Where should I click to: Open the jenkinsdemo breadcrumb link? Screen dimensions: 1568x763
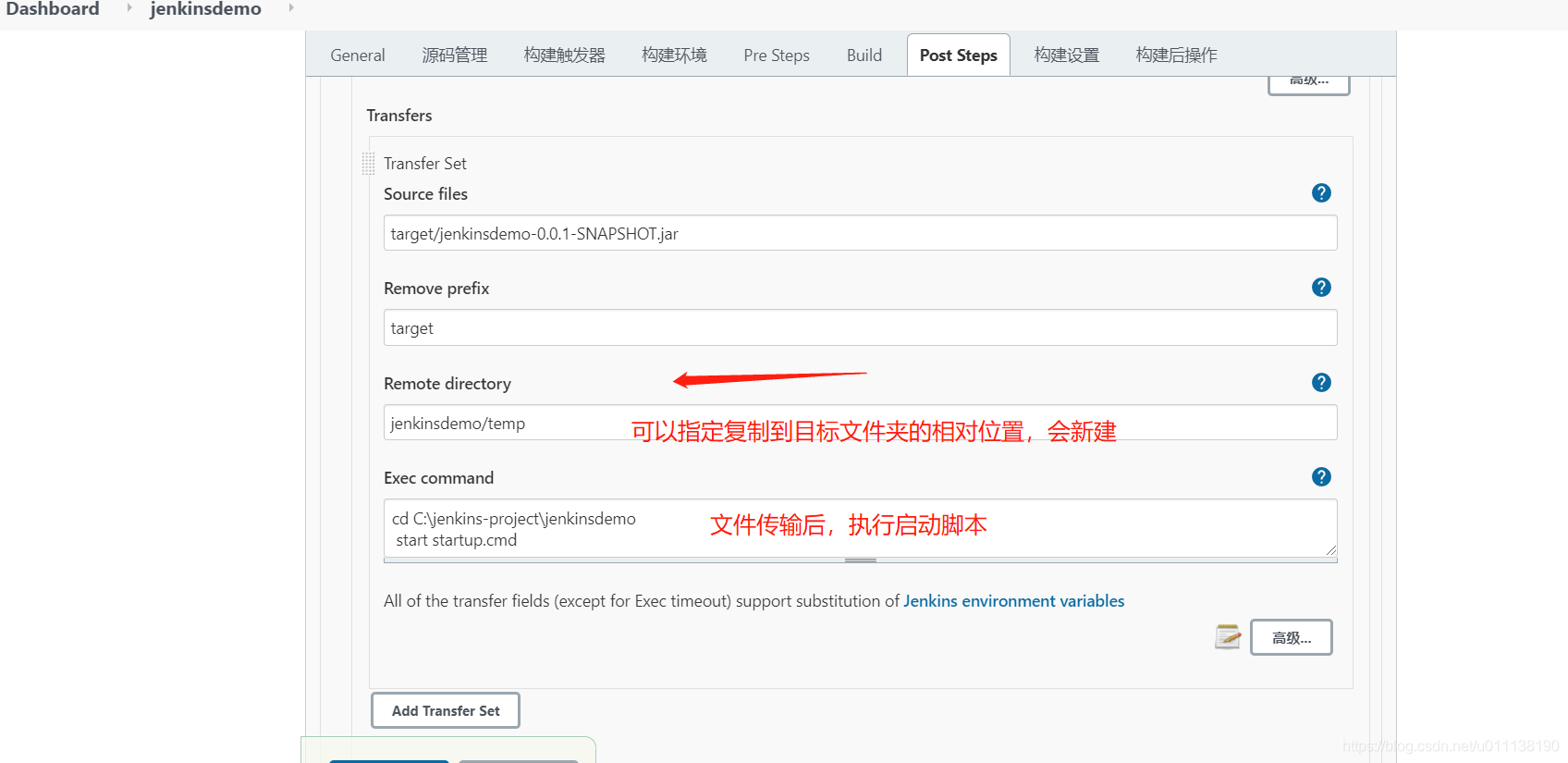(x=205, y=8)
